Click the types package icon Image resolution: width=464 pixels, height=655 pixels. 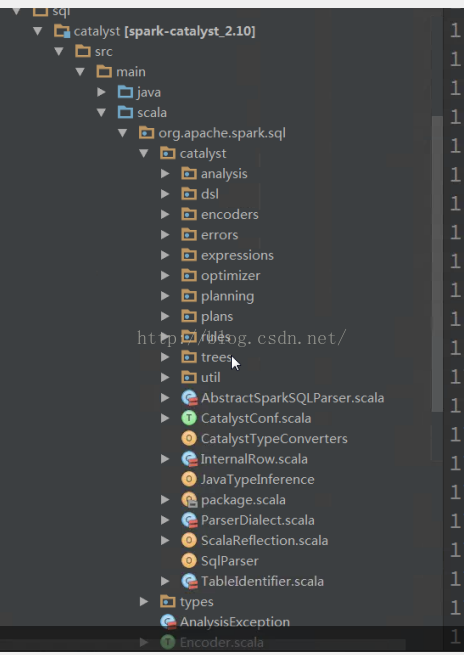point(167,602)
